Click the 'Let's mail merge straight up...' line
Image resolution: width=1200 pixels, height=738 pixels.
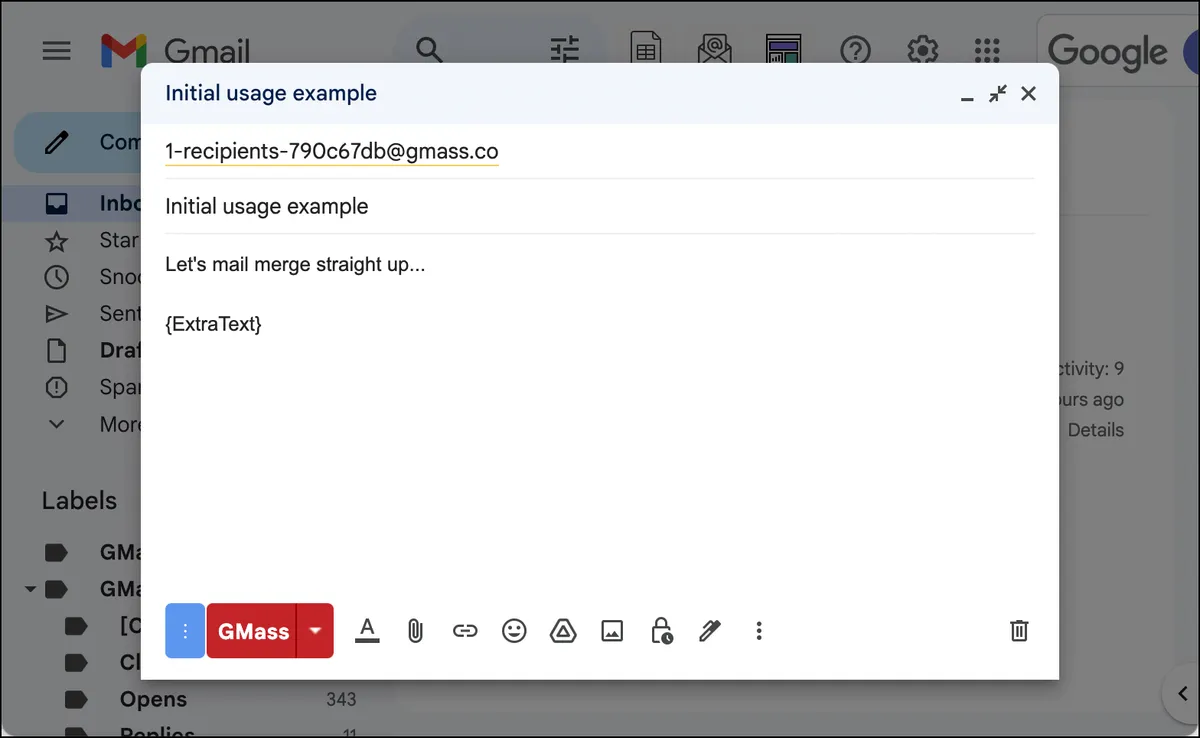(x=295, y=265)
